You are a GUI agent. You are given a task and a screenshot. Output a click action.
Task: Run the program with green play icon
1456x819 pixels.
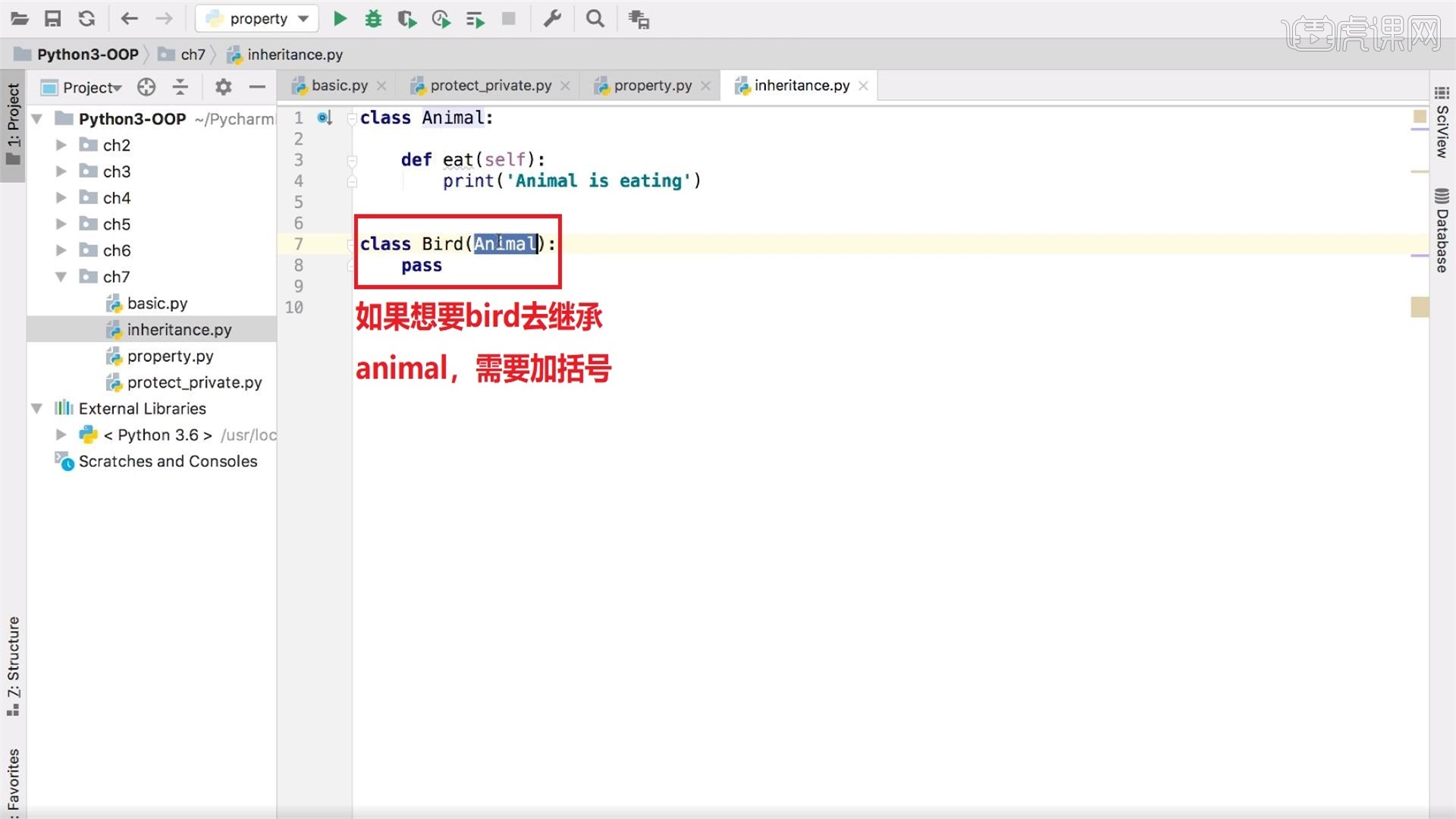340,19
